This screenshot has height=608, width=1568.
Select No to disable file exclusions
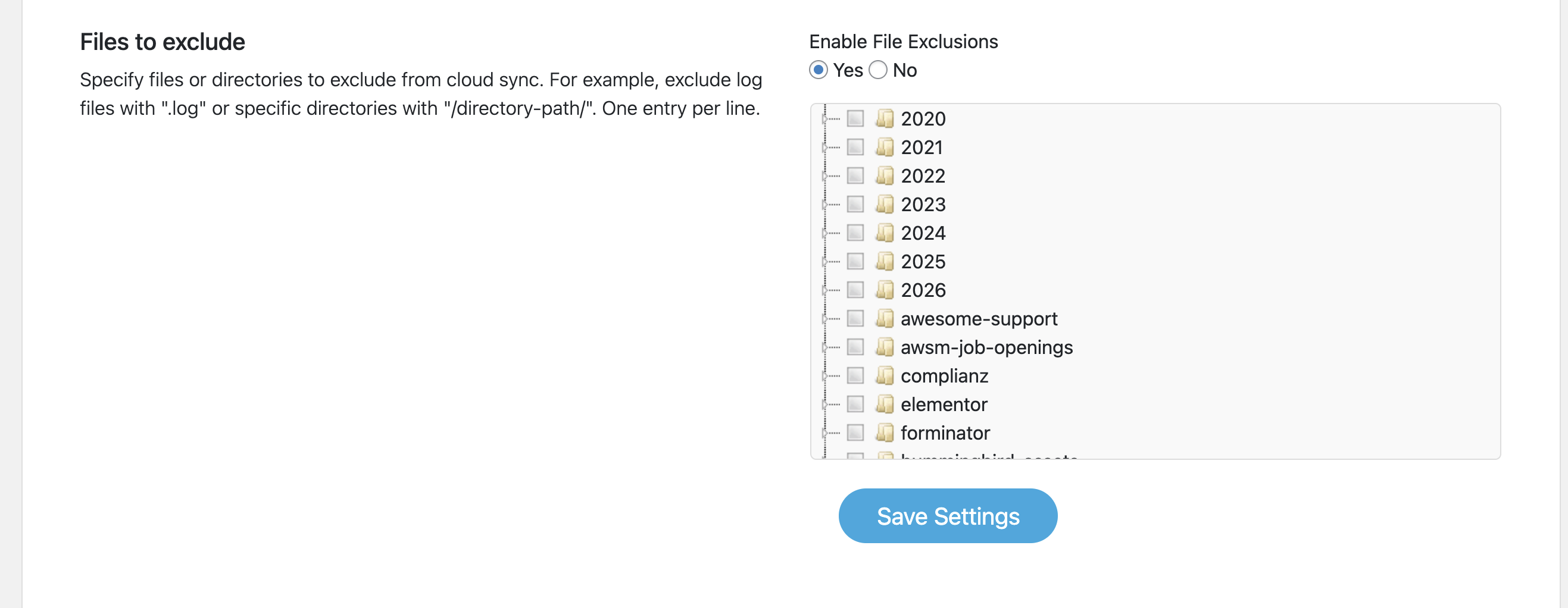(x=877, y=70)
